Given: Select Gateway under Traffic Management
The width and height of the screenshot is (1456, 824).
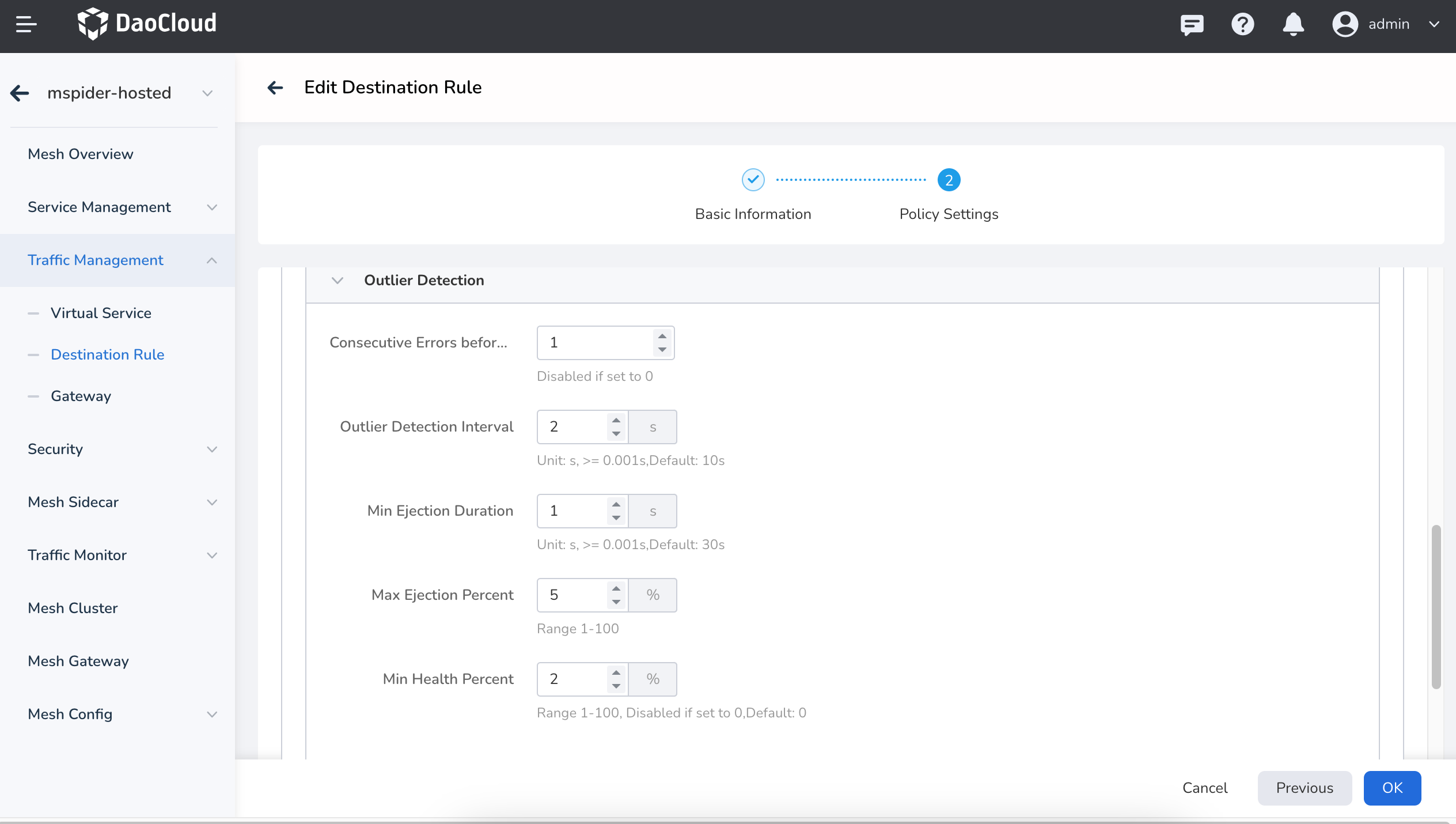Looking at the screenshot, I should coord(81,396).
